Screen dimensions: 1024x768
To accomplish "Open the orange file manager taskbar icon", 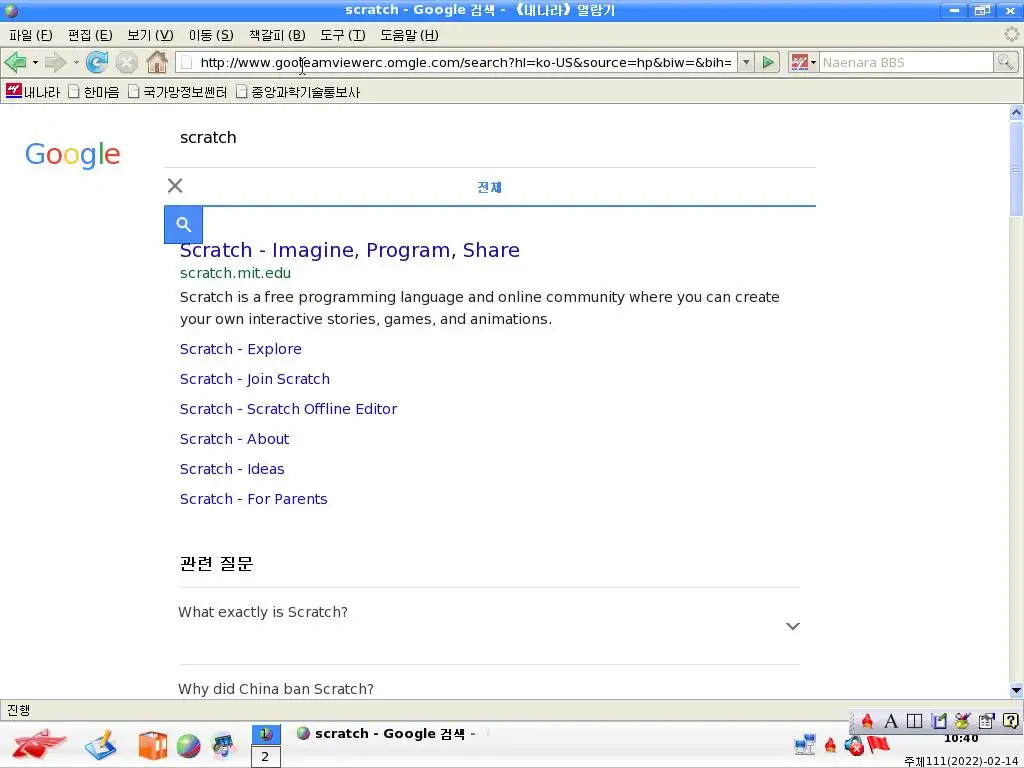I will pos(152,745).
